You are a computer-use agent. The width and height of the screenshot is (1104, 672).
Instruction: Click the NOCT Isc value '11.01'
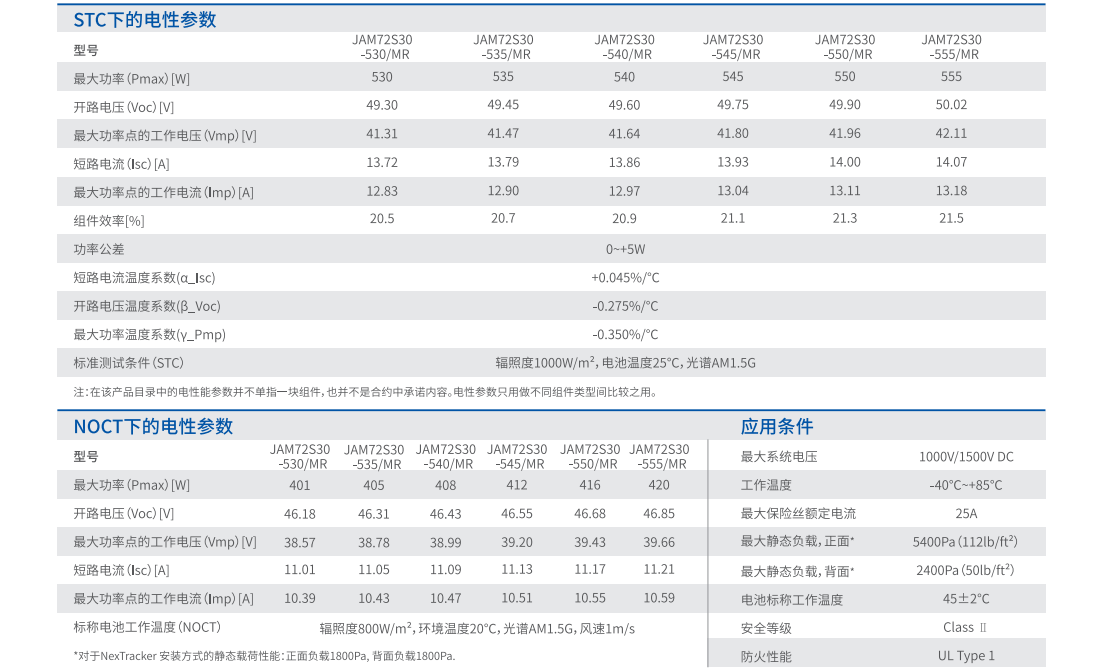[x=300, y=570]
